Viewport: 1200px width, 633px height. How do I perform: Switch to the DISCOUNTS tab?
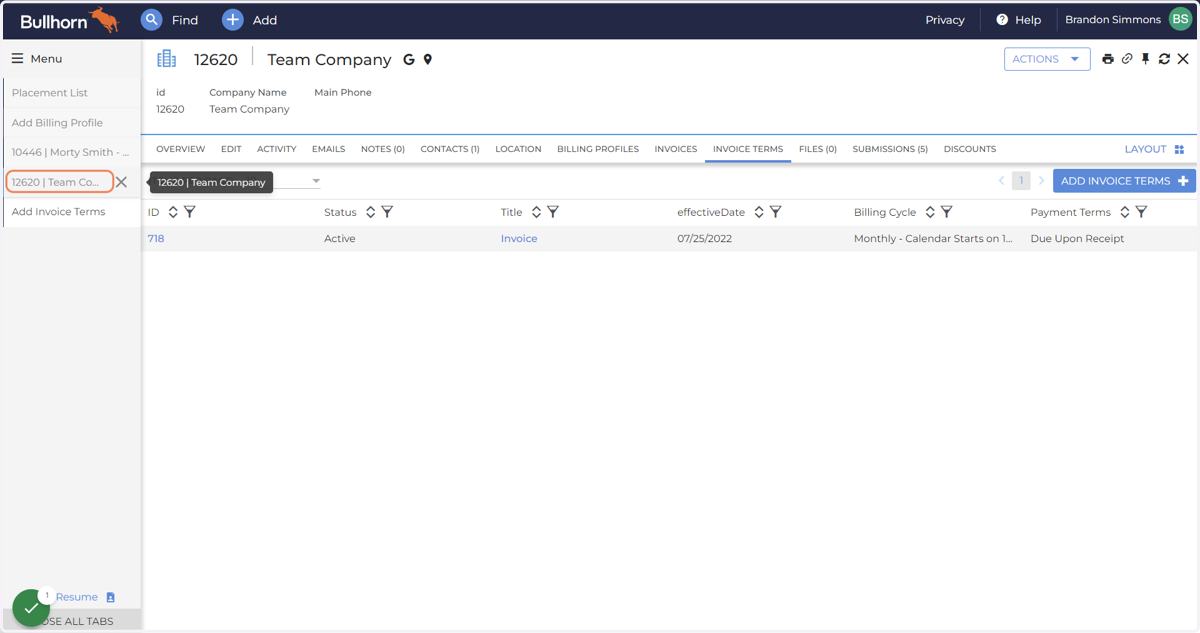pos(970,149)
